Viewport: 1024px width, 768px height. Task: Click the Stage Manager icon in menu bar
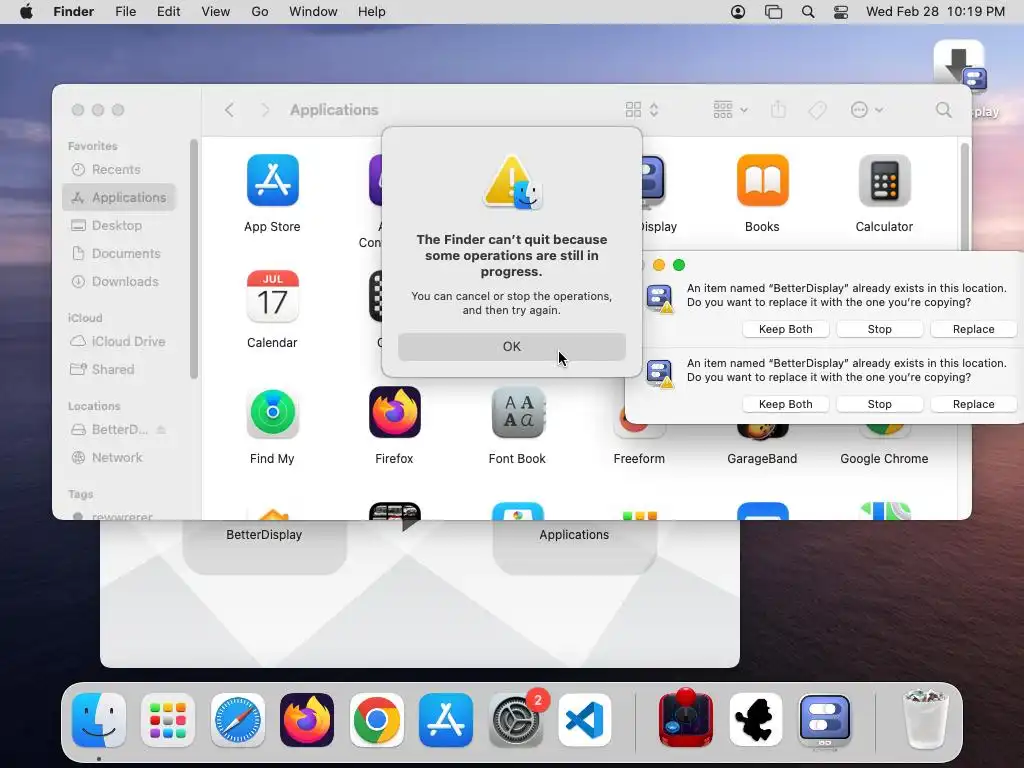pos(773,12)
